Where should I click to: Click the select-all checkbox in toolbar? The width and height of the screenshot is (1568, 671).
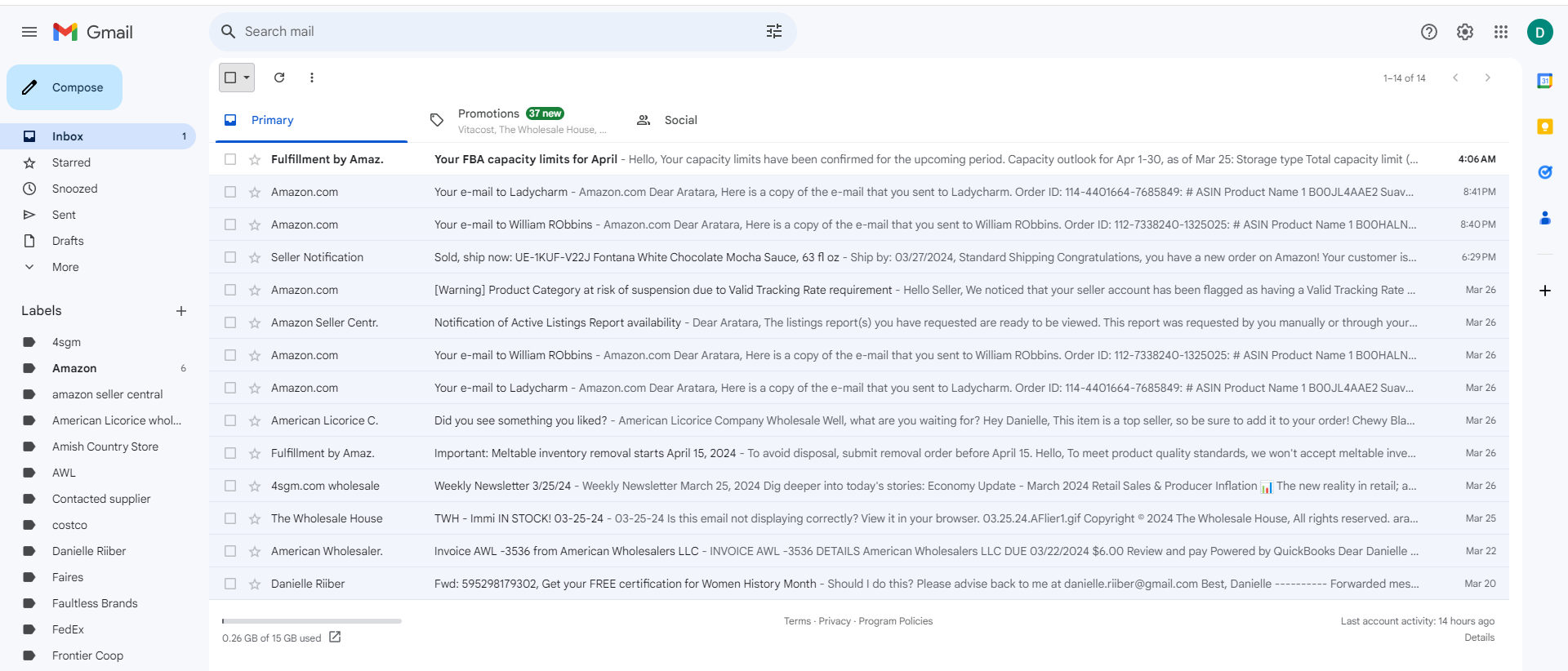(x=230, y=78)
